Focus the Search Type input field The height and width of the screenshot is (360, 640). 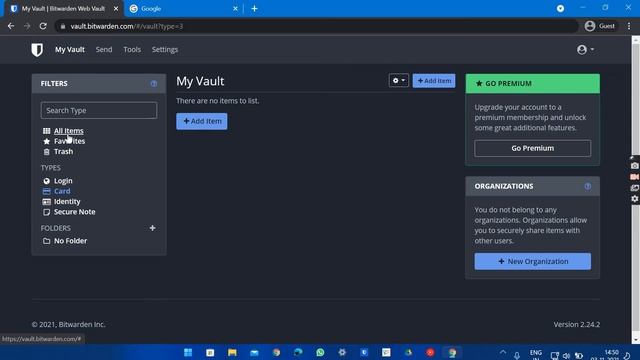click(99, 111)
